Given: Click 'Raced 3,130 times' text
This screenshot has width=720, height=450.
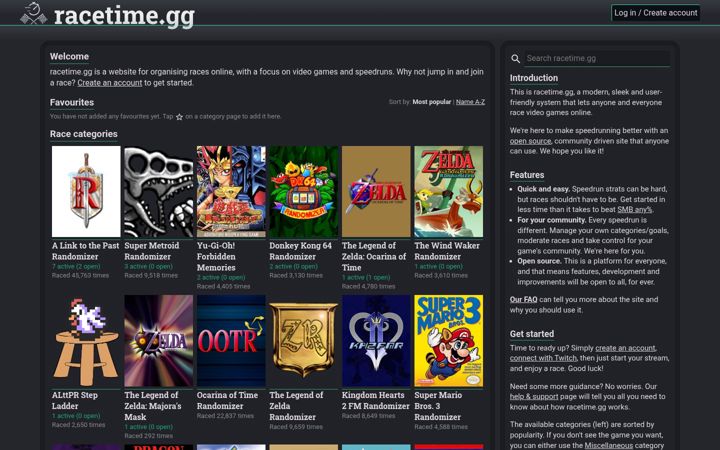Looking at the screenshot, I should click(296, 276).
